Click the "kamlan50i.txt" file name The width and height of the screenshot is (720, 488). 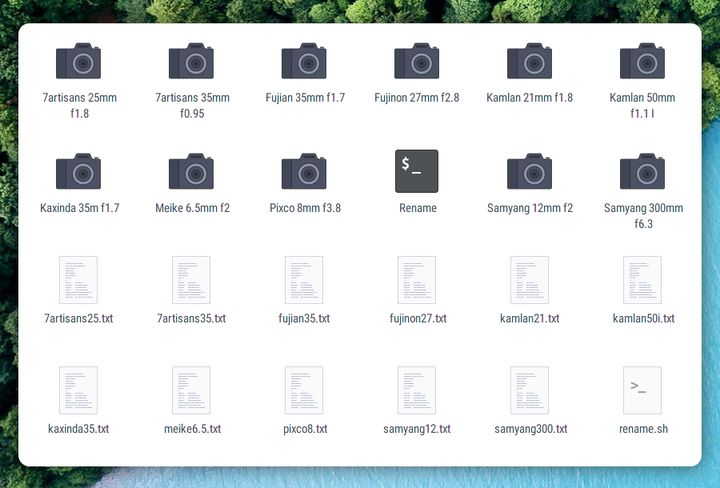(x=643, y=318)
